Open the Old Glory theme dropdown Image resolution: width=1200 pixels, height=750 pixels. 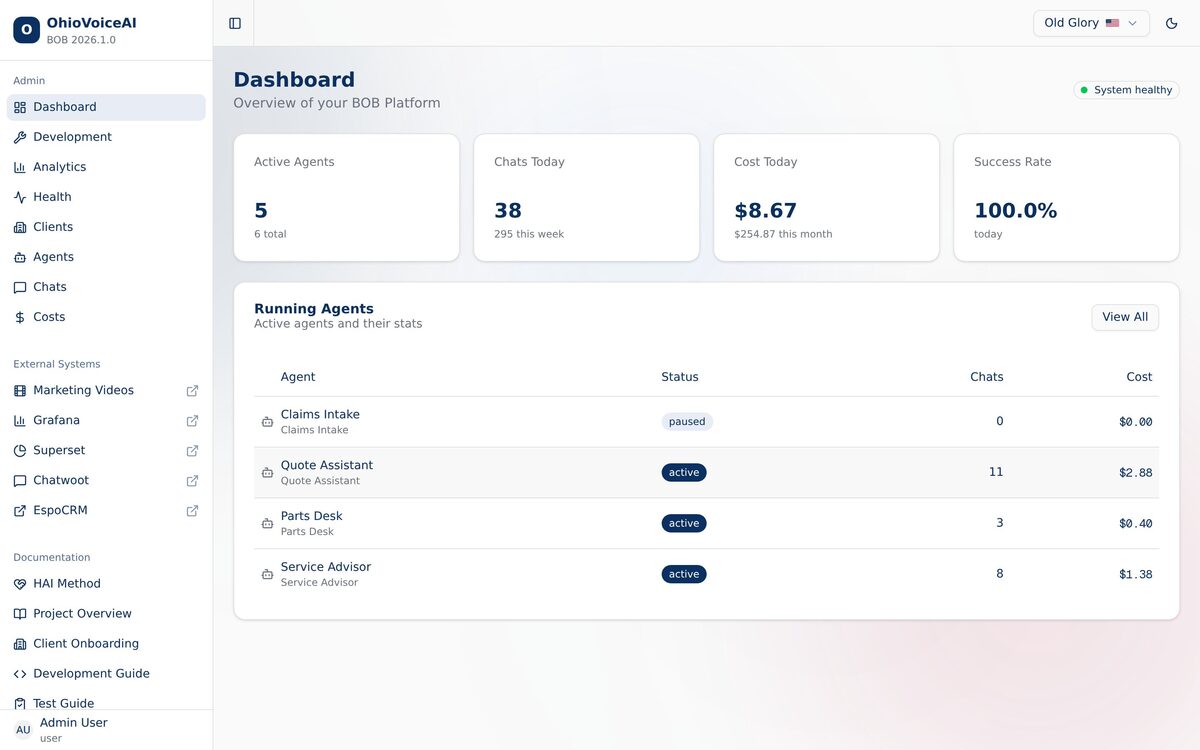click(1090, 23)
